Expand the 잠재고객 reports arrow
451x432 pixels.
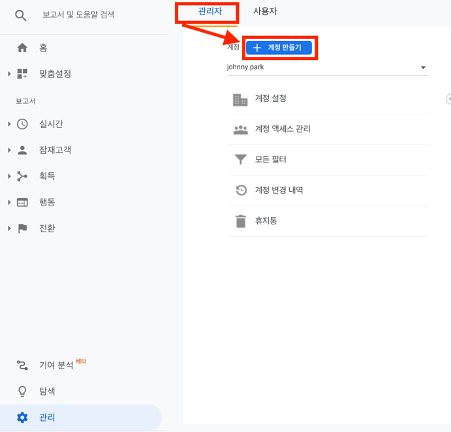point(9,150)
